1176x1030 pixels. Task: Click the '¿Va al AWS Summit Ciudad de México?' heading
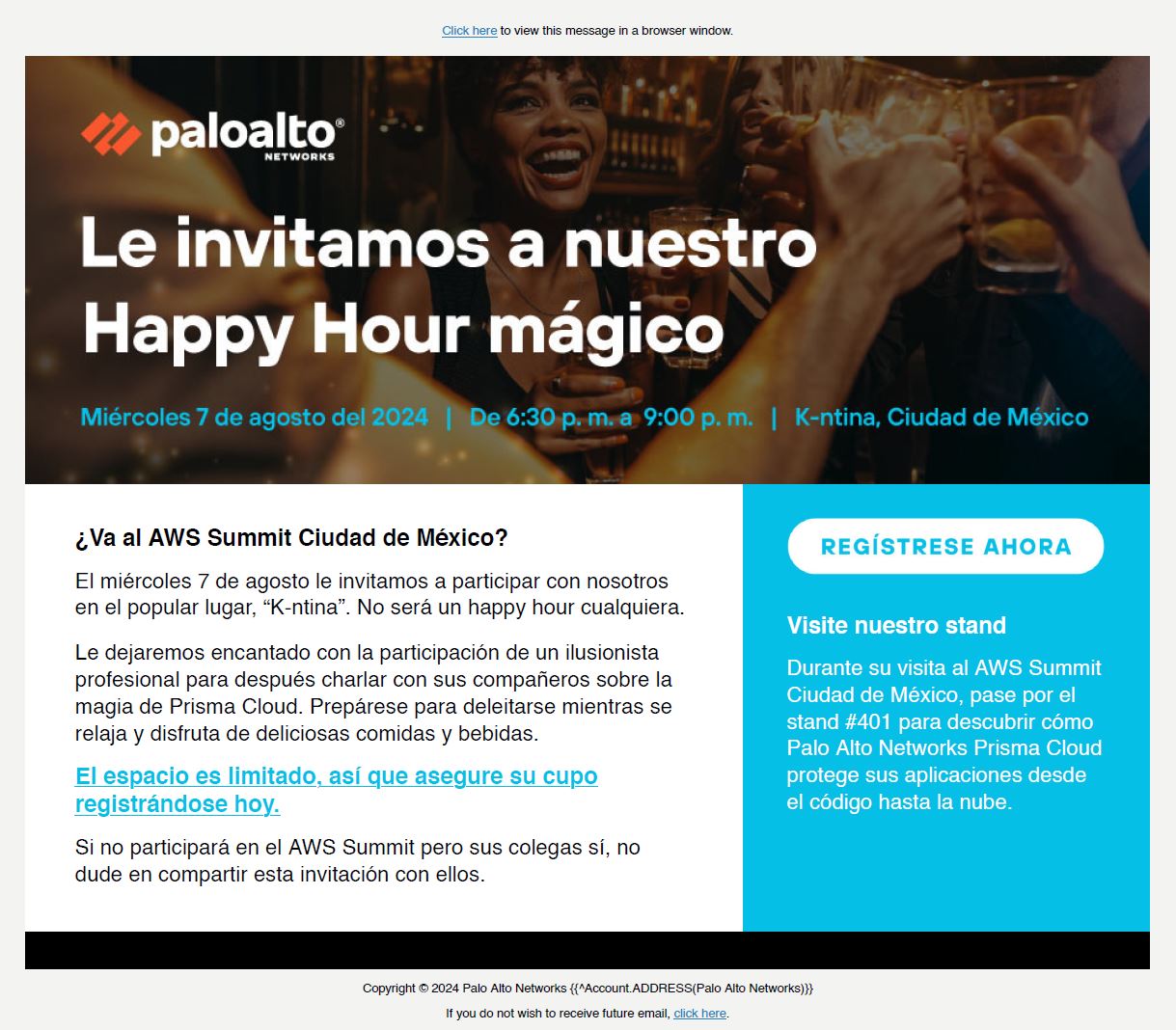coord(291,538)
